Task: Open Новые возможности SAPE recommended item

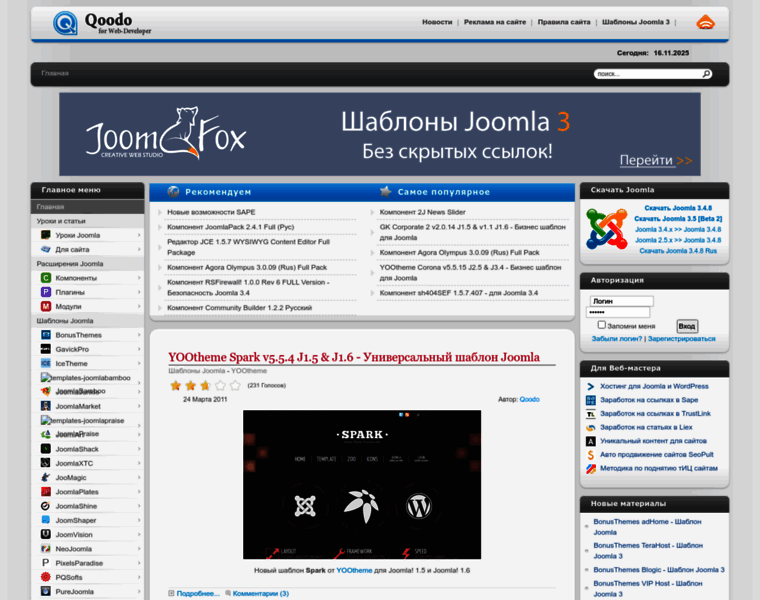Action: (x=211, y=212)
